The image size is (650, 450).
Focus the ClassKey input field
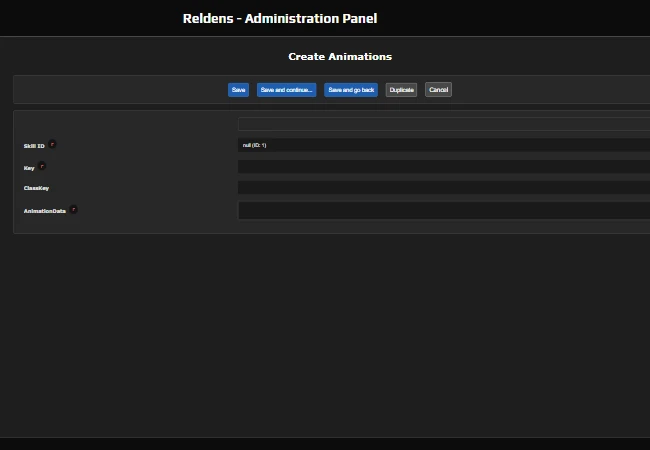click(444, 187)
